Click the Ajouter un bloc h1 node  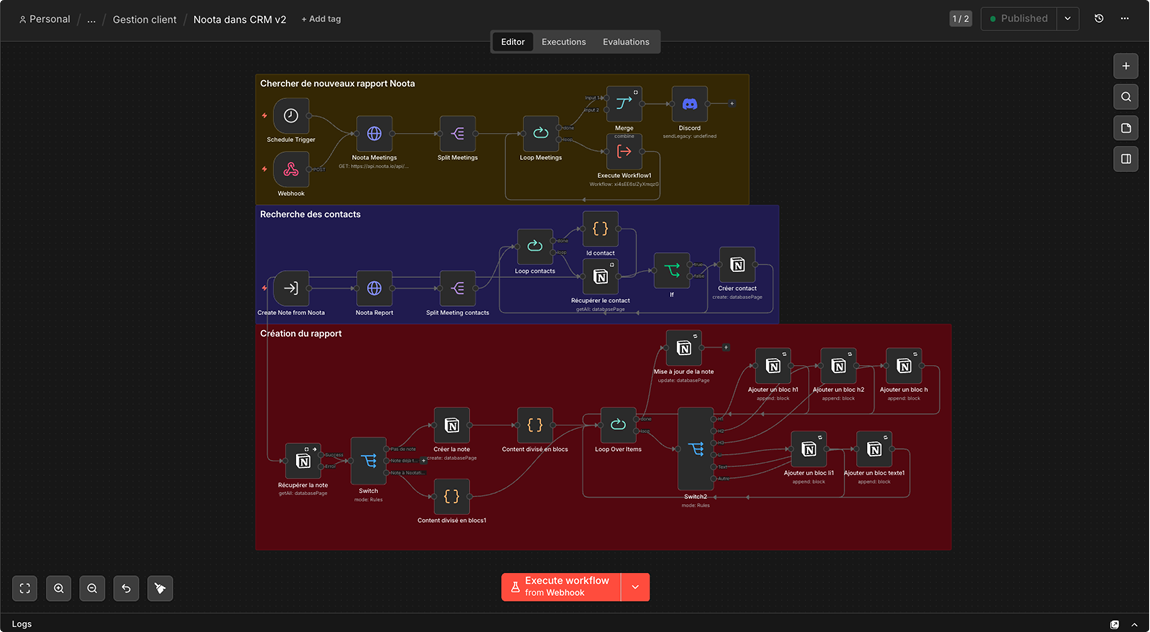773,367
